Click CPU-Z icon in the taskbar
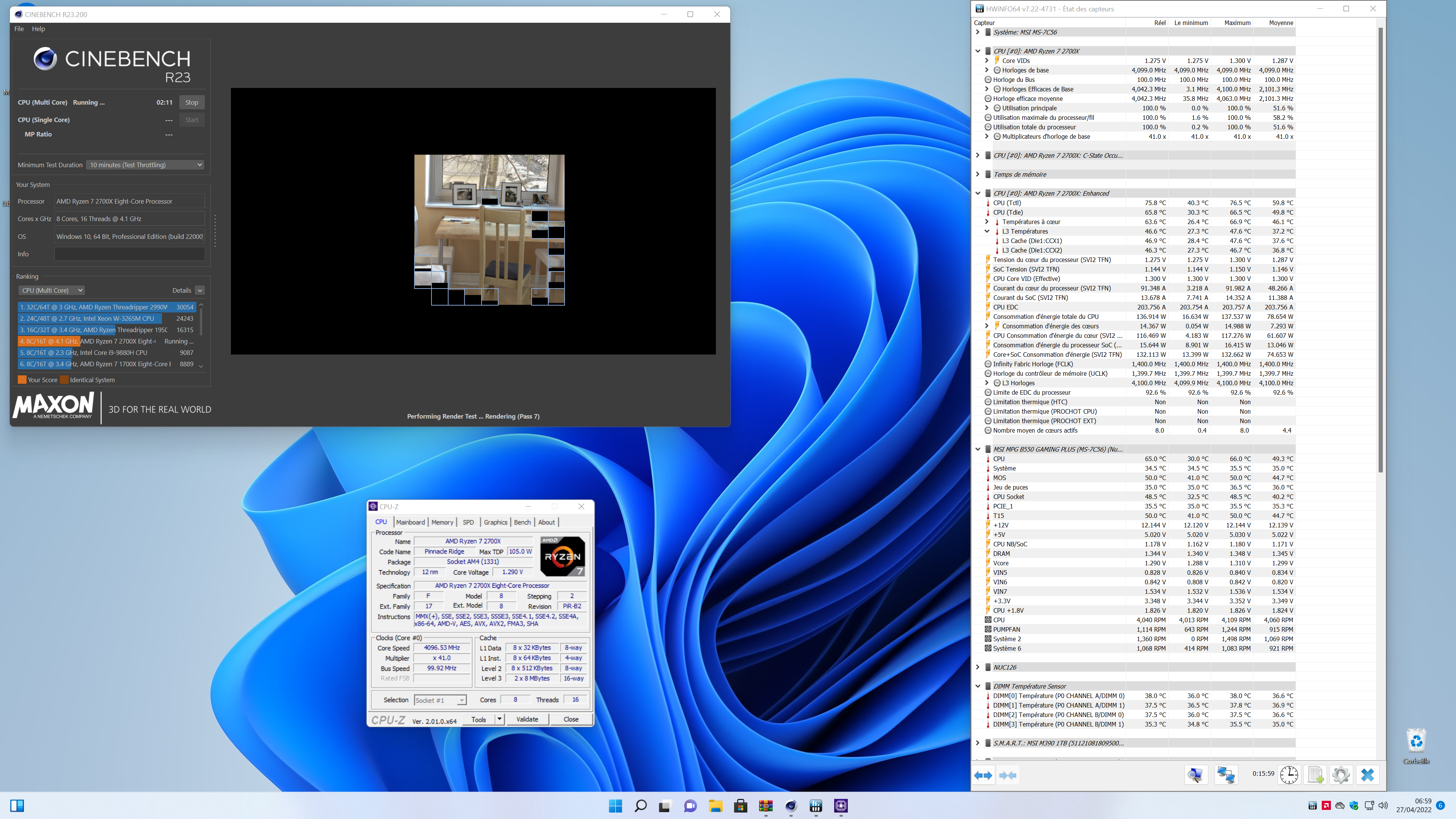 point(841,806)
